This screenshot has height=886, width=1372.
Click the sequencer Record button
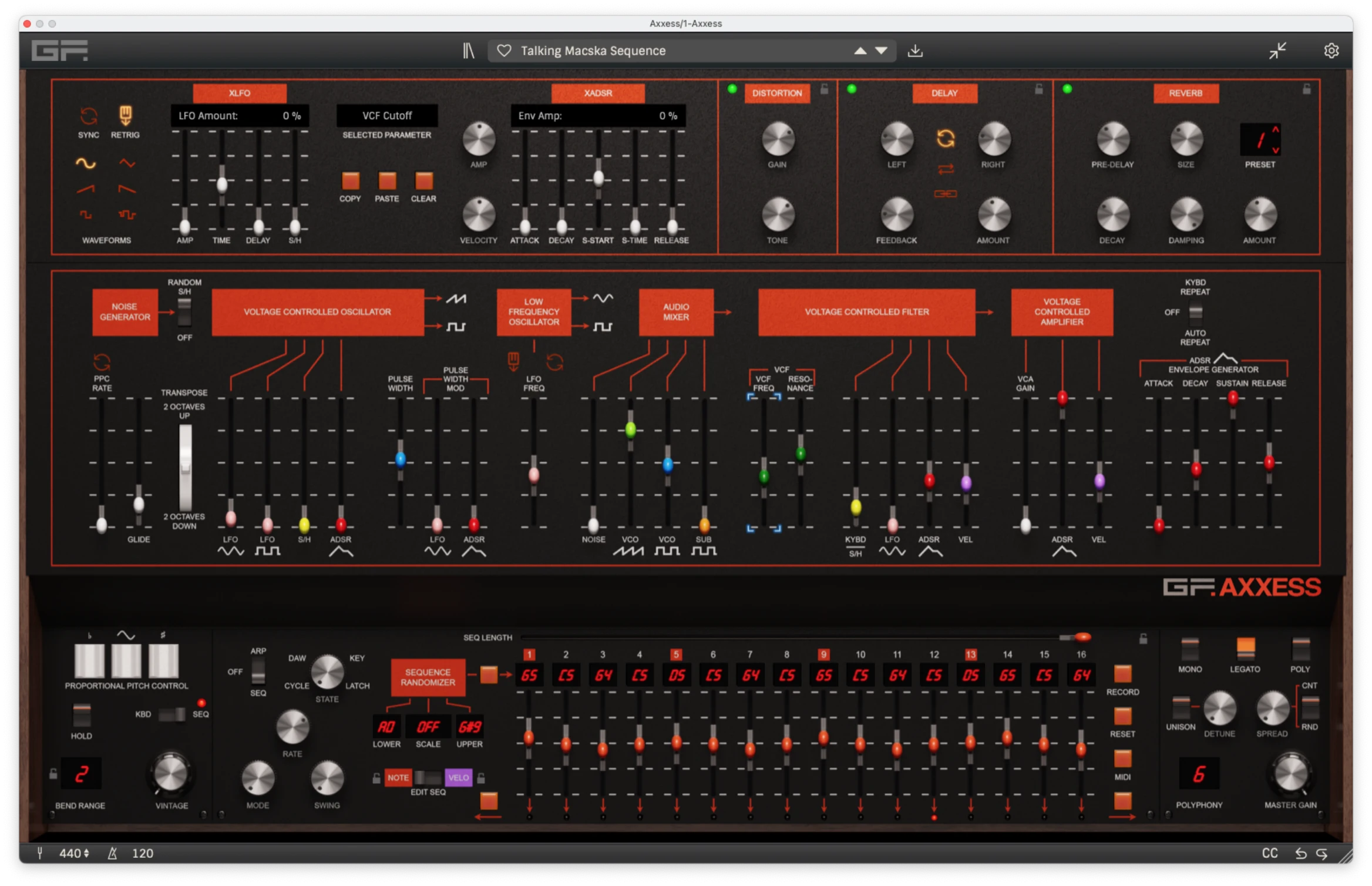[x=1122, y=674]
